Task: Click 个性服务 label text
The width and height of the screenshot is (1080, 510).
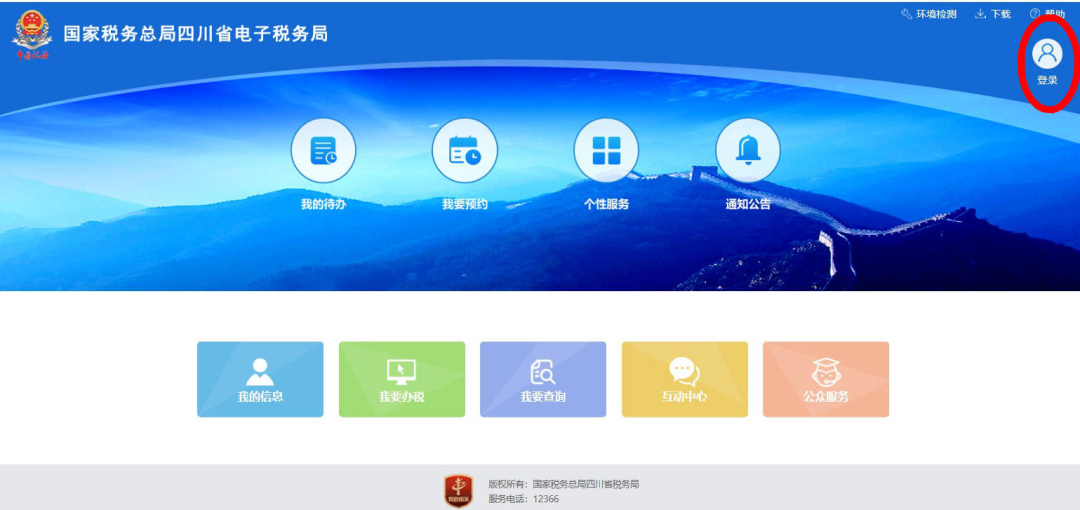Action: point(606,205)
